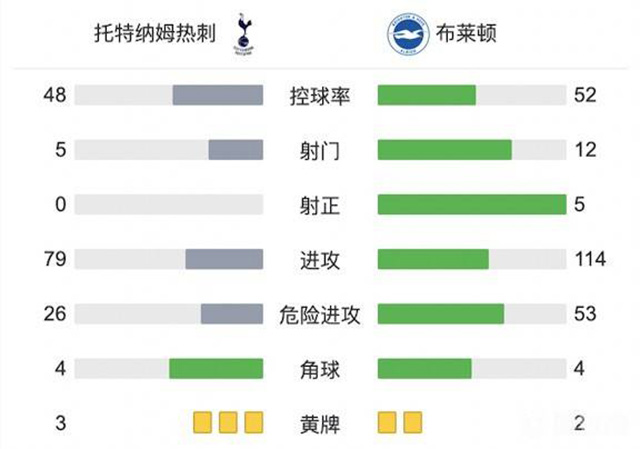This screenshot has height=449, width=640.
Task: Click the 黄牌 yellow cards label
Action: (320, 423)
